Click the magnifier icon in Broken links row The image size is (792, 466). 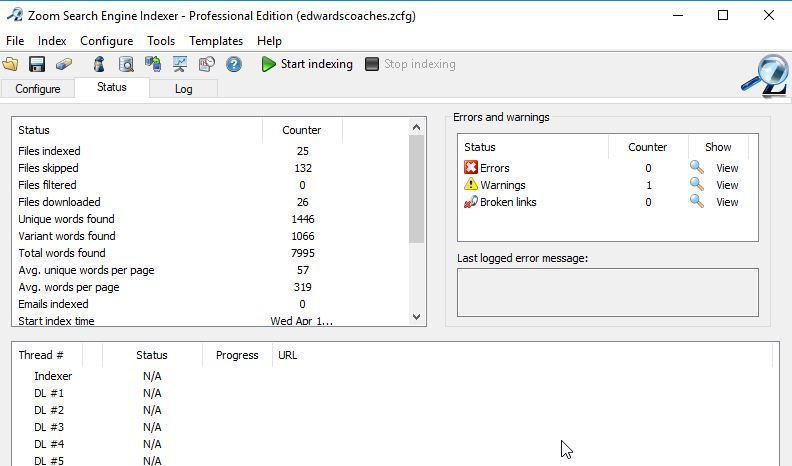point(697,201)
